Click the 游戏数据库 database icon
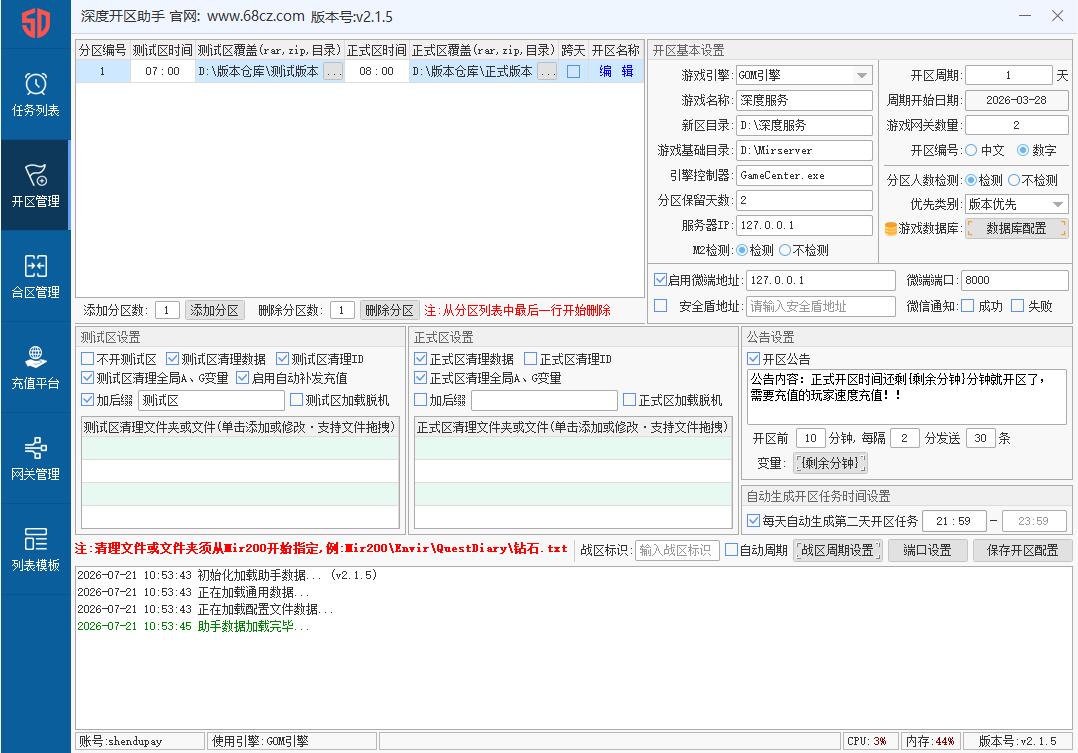The image size is (1078, 753). (890, 228)
